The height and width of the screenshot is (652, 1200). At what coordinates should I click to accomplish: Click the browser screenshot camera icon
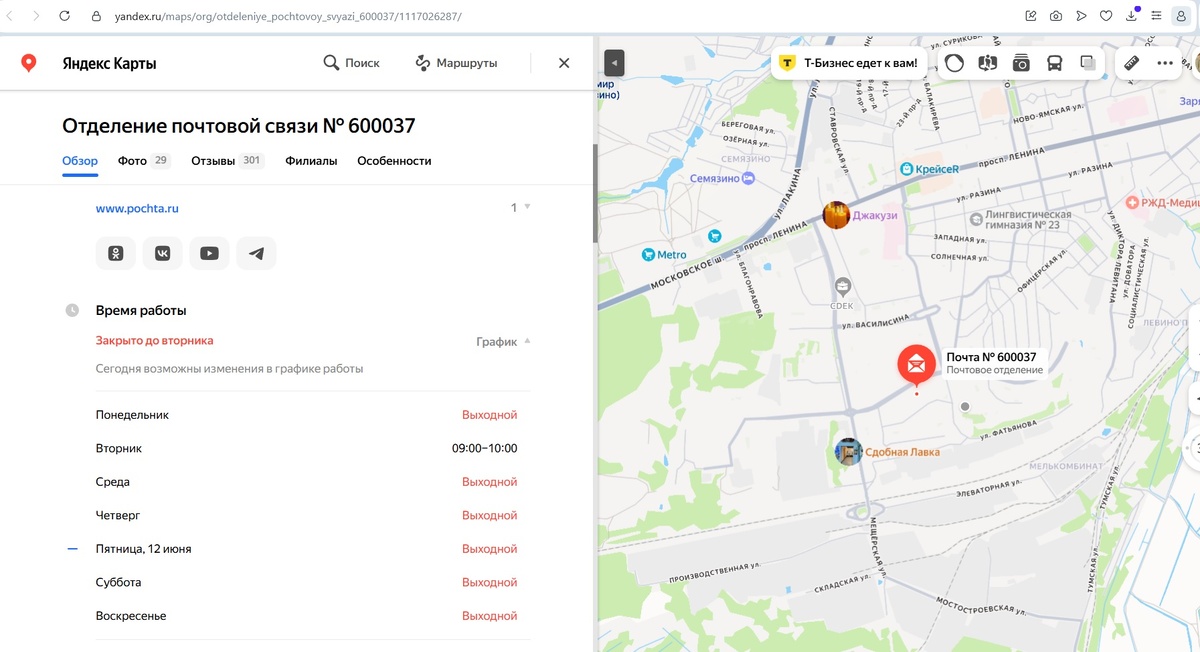coord(1056,16)
